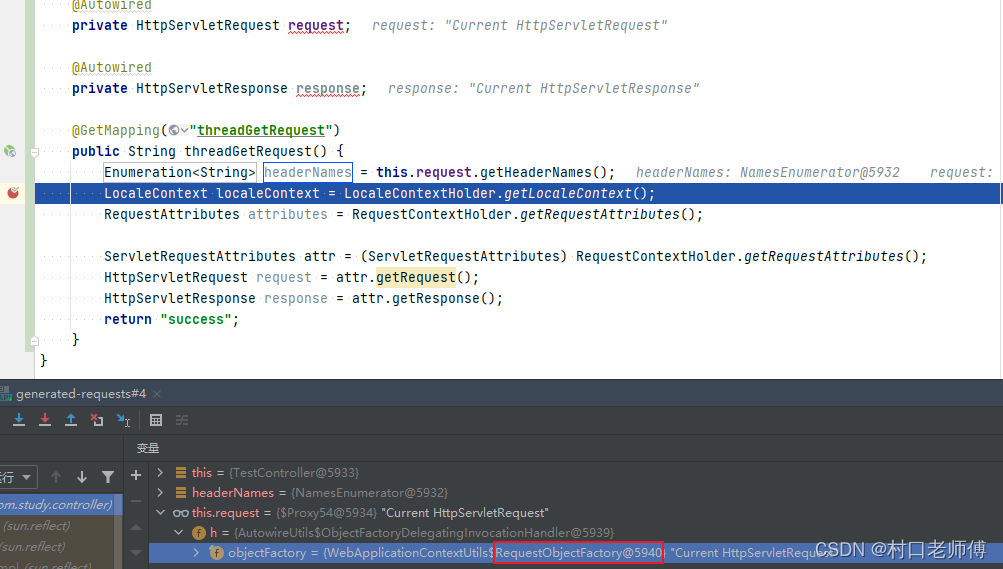Click the headerNames variable in code
Screen dimensions: 1003x569
(x=308, y=172)
